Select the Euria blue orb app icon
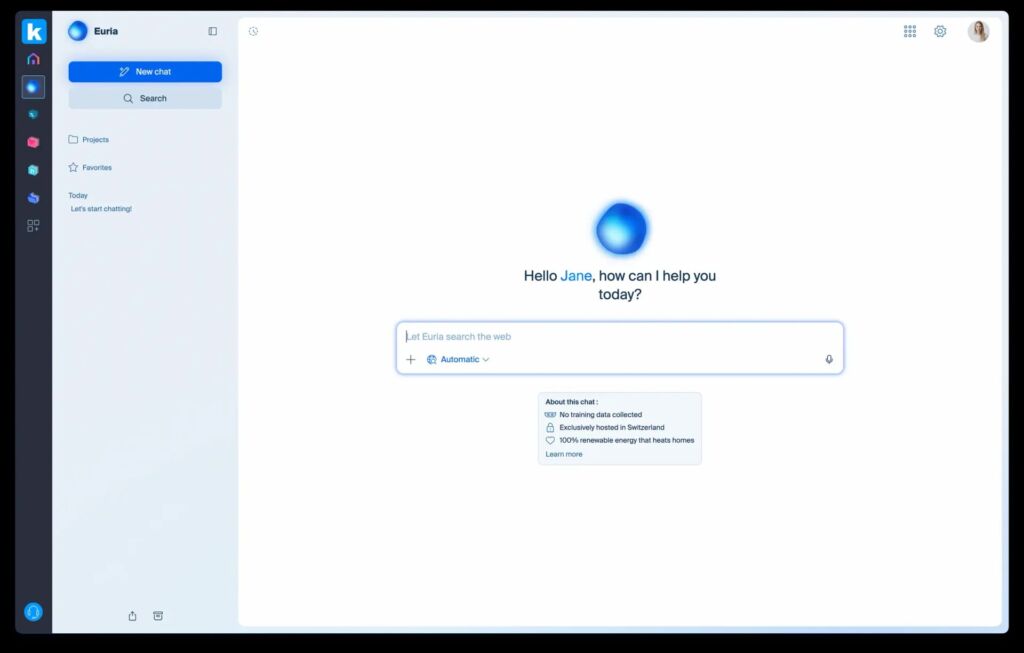This screenshot has height=653, width=1024. pos(33,87)
